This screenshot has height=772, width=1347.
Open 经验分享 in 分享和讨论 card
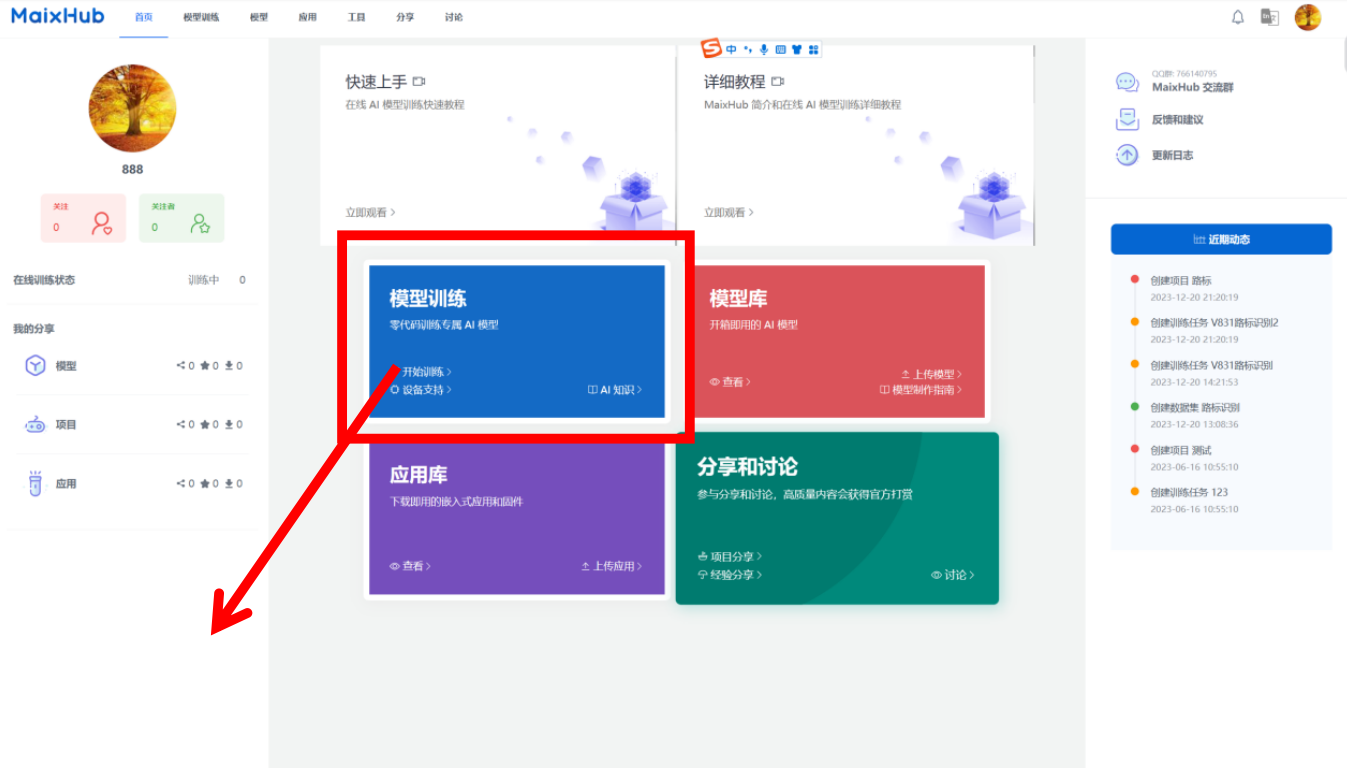tap(730, 575)
